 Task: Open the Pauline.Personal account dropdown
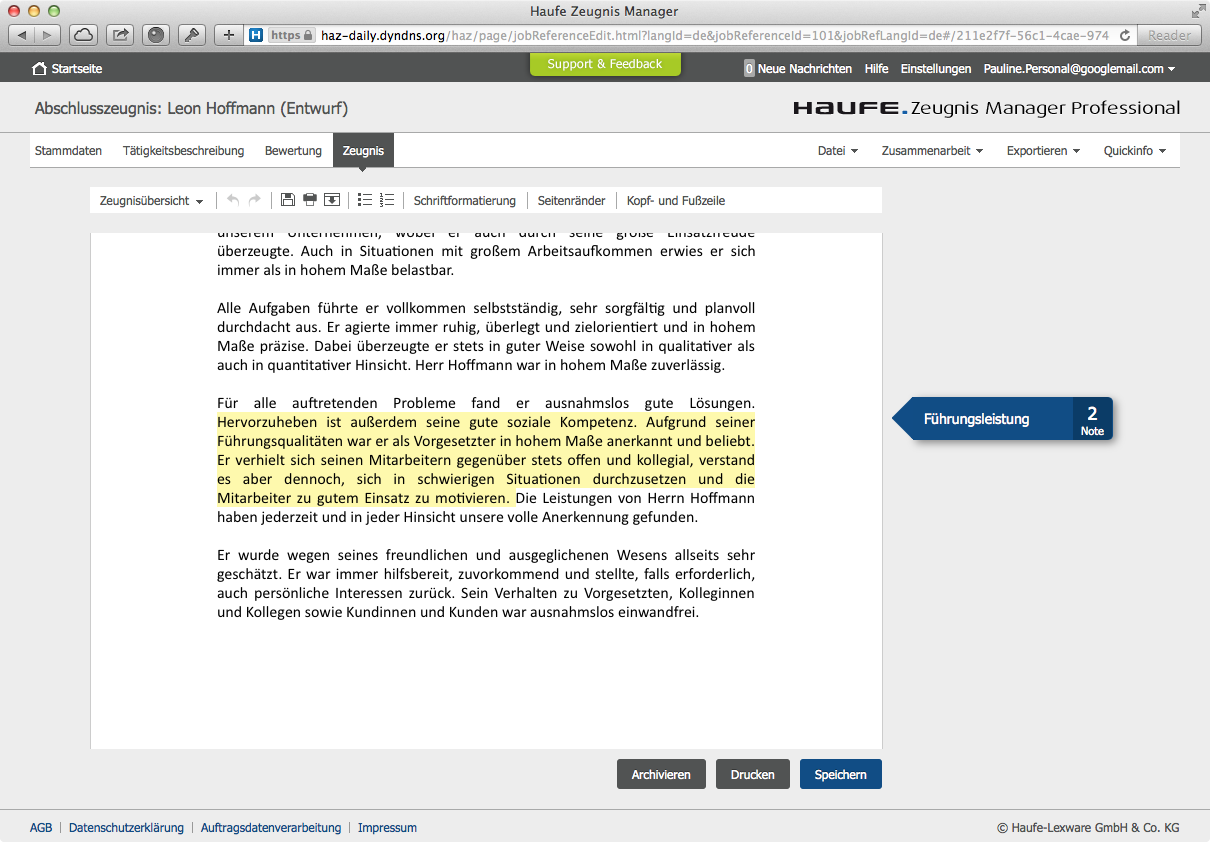(1079, 69)
